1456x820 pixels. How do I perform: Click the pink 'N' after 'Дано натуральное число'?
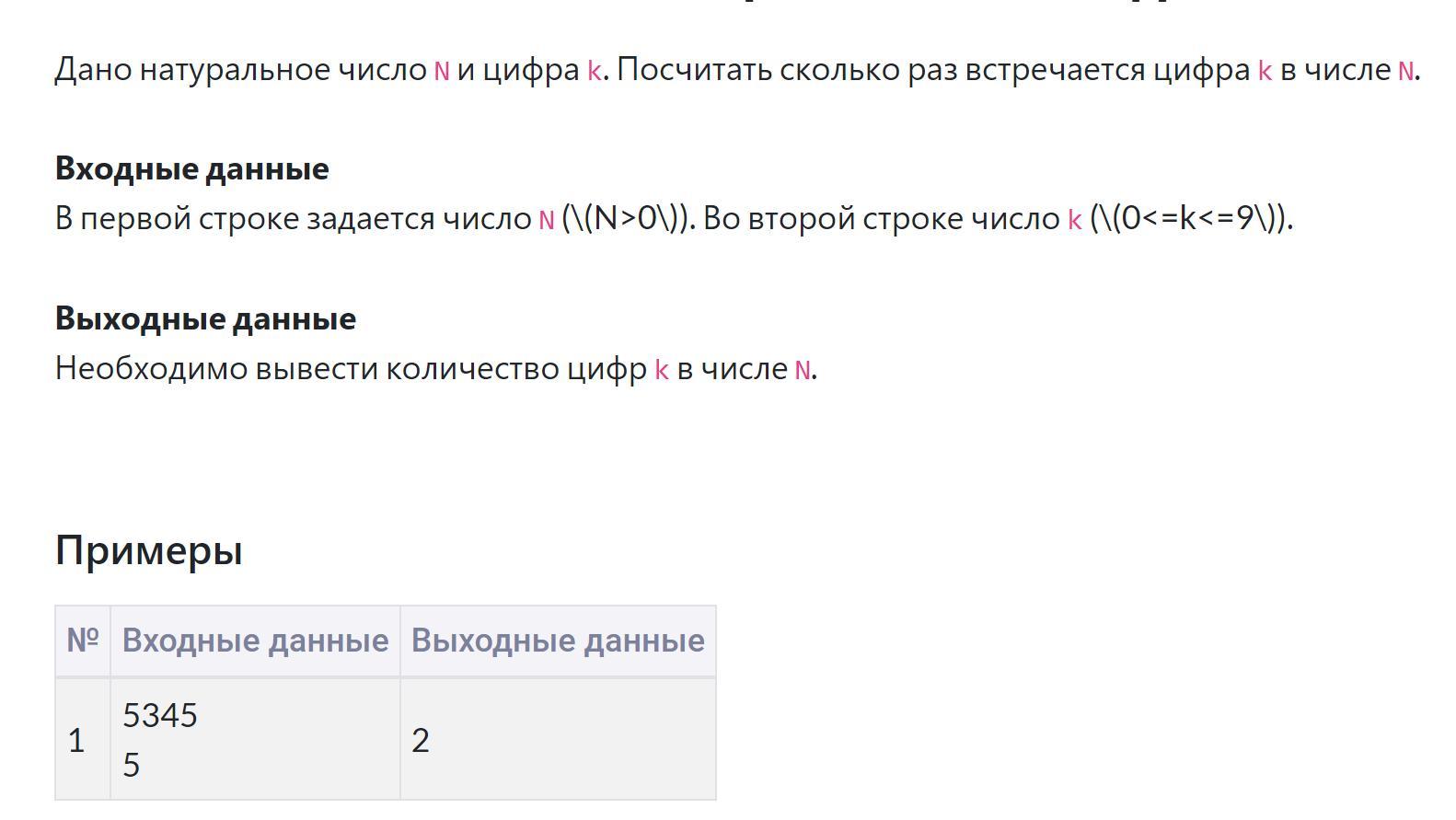pos(442,71)
